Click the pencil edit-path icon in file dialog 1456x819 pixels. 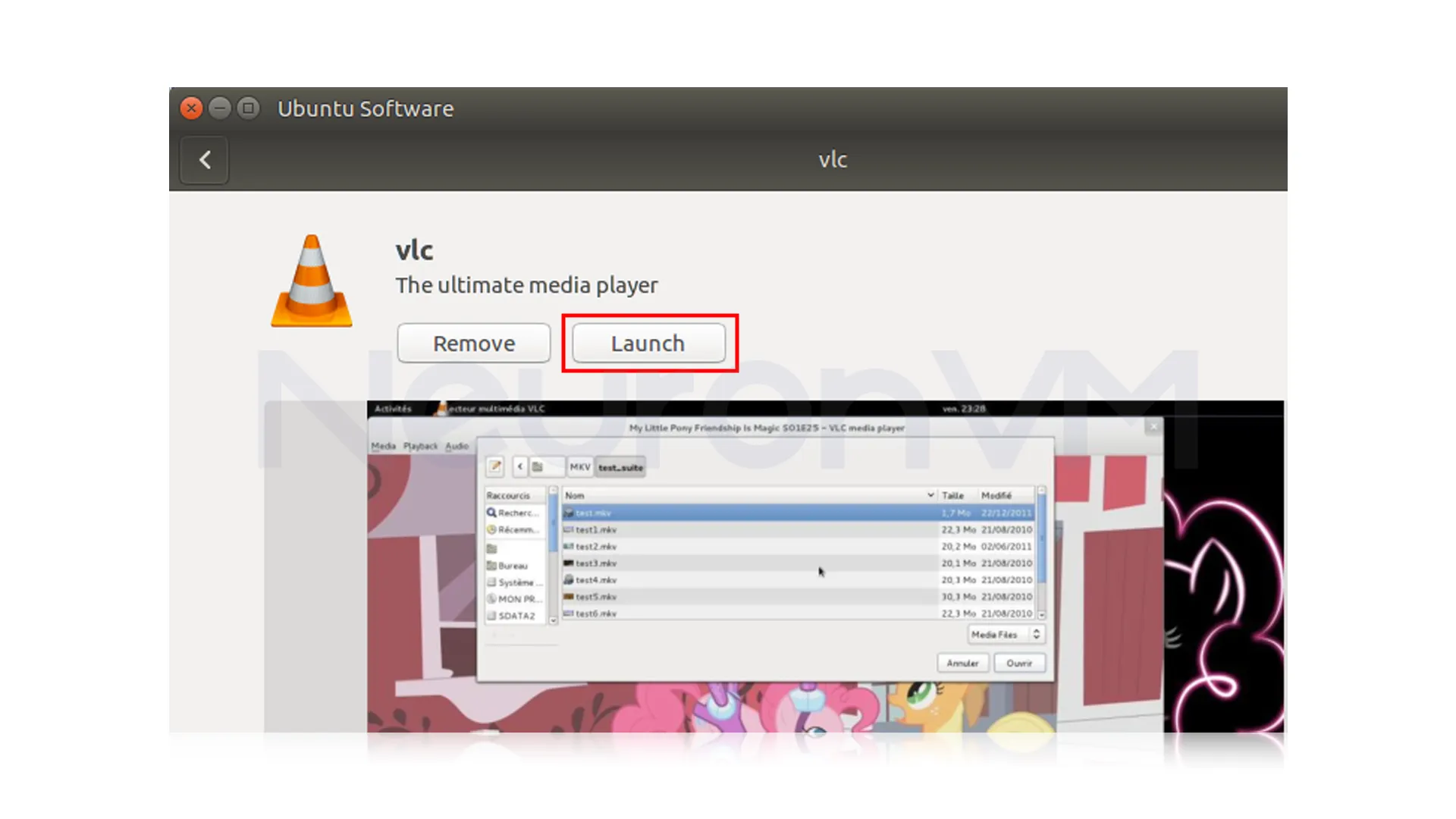(495, 466)
